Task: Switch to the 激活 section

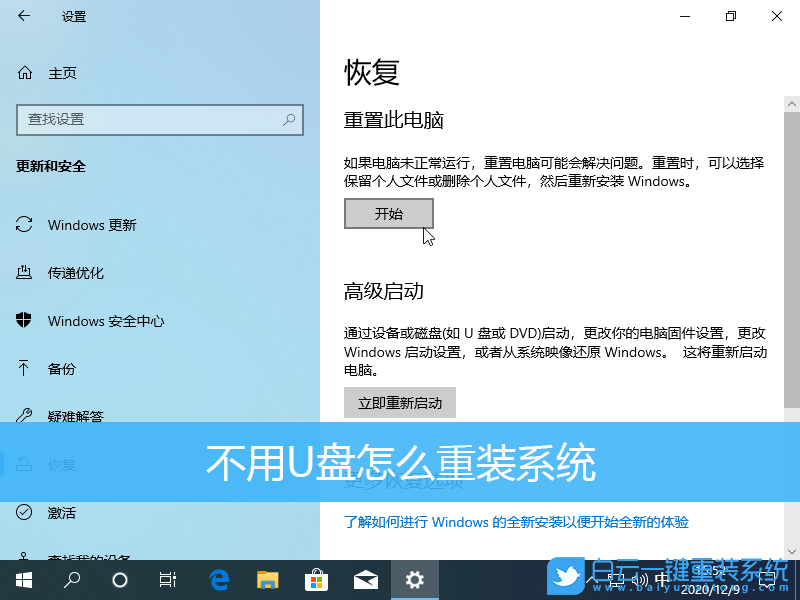Action: (x=60, y=512)
